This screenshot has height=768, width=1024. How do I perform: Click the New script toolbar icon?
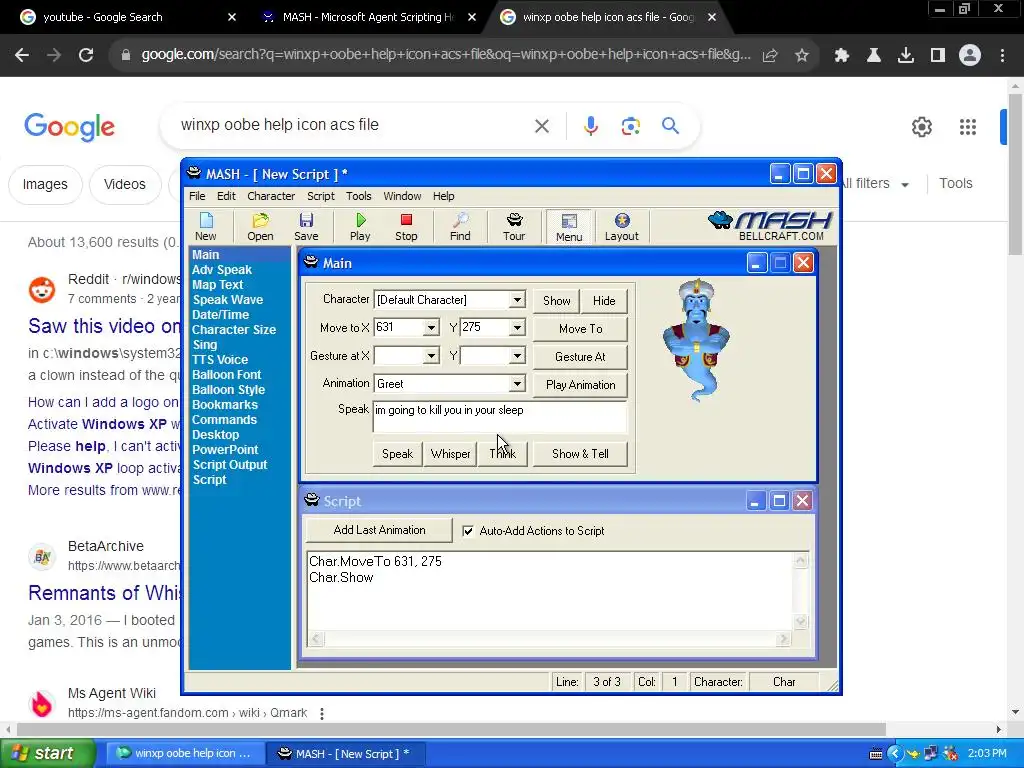205,227
